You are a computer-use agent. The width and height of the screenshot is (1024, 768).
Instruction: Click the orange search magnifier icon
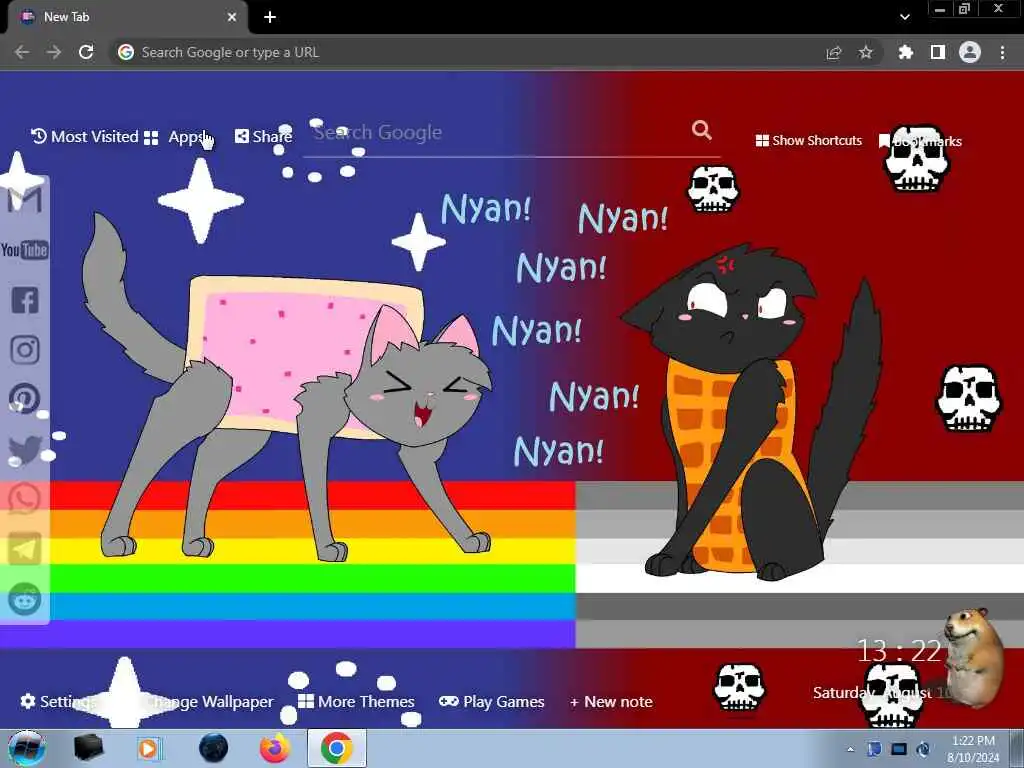click(701, 130)
